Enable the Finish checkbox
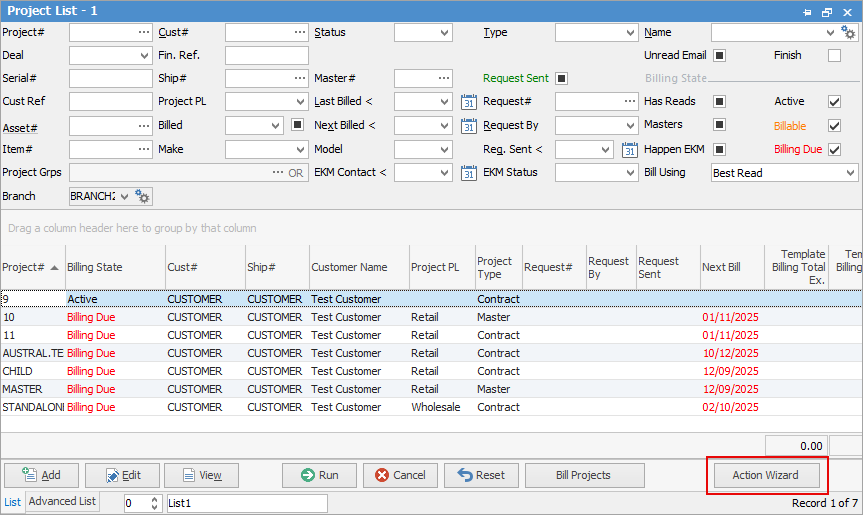 pos(834,56)
